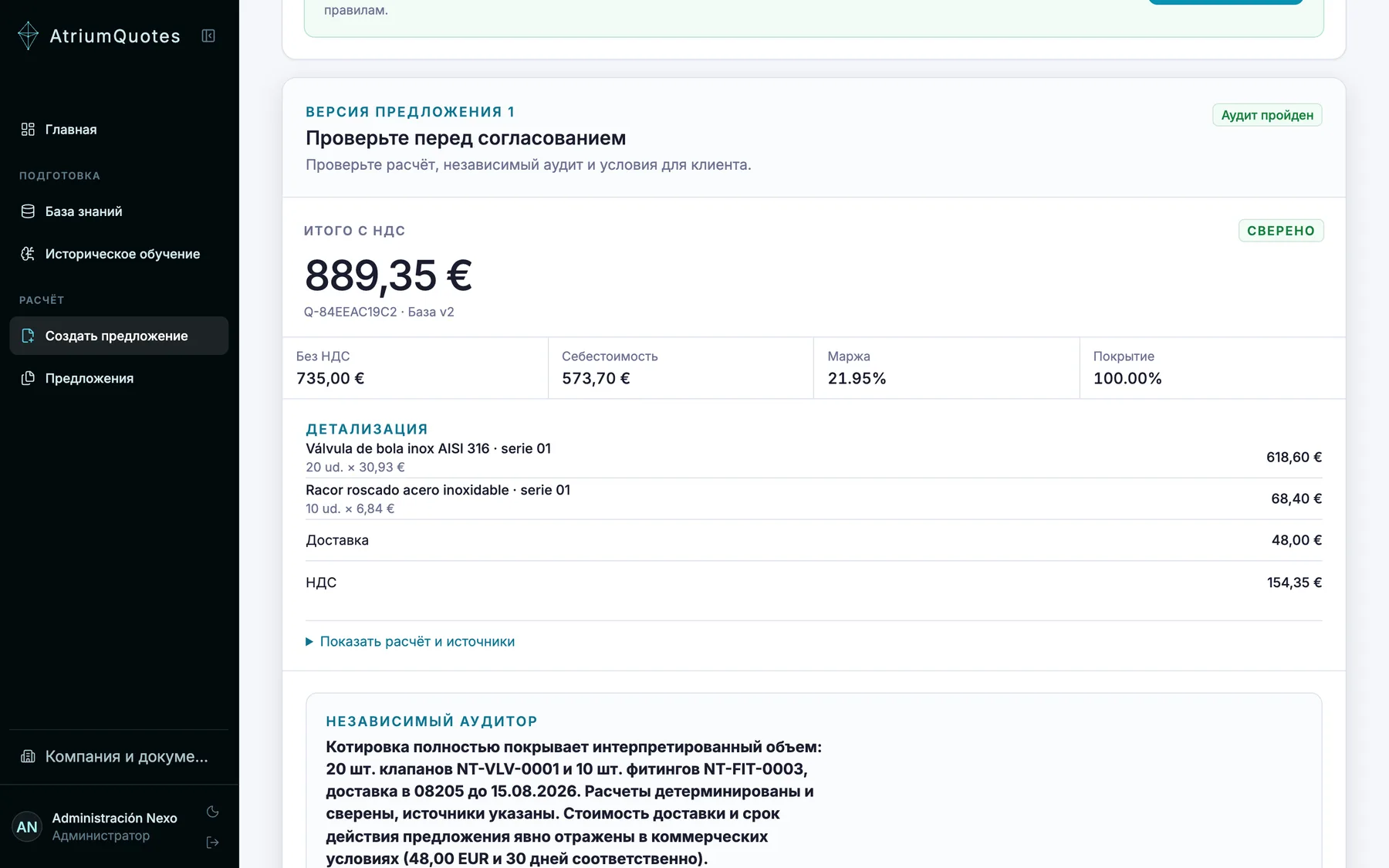The height and width of the screenshot is (868, 1389).
Task: Click the База знаний database icon
Action: [28, 211]
